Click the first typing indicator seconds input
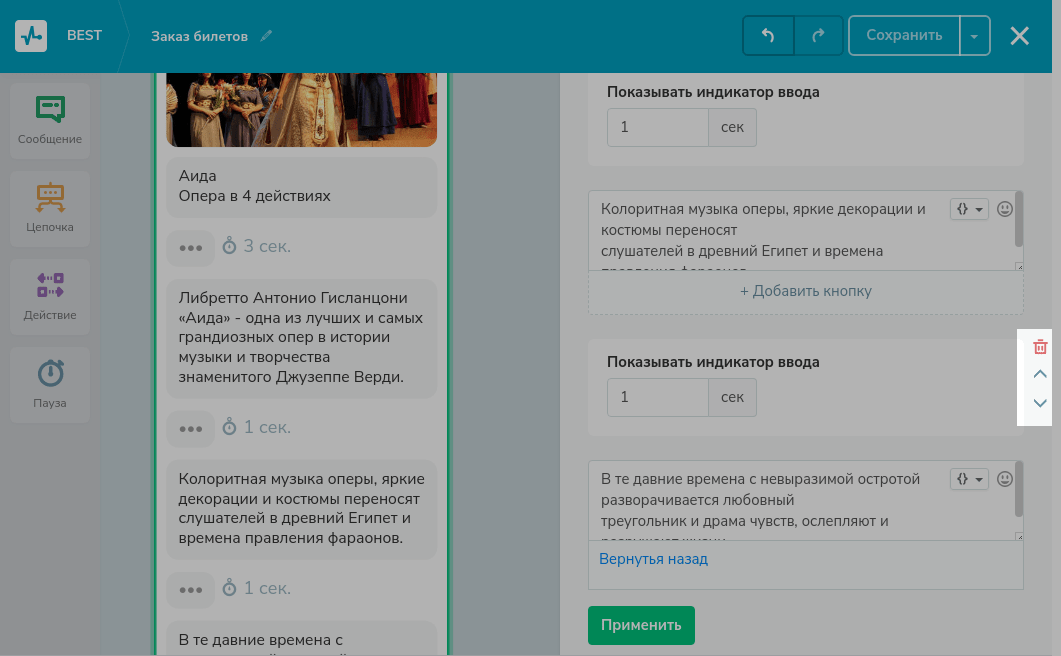Image resolution: width=1061 pixels, height=656 pixels. 657,127
